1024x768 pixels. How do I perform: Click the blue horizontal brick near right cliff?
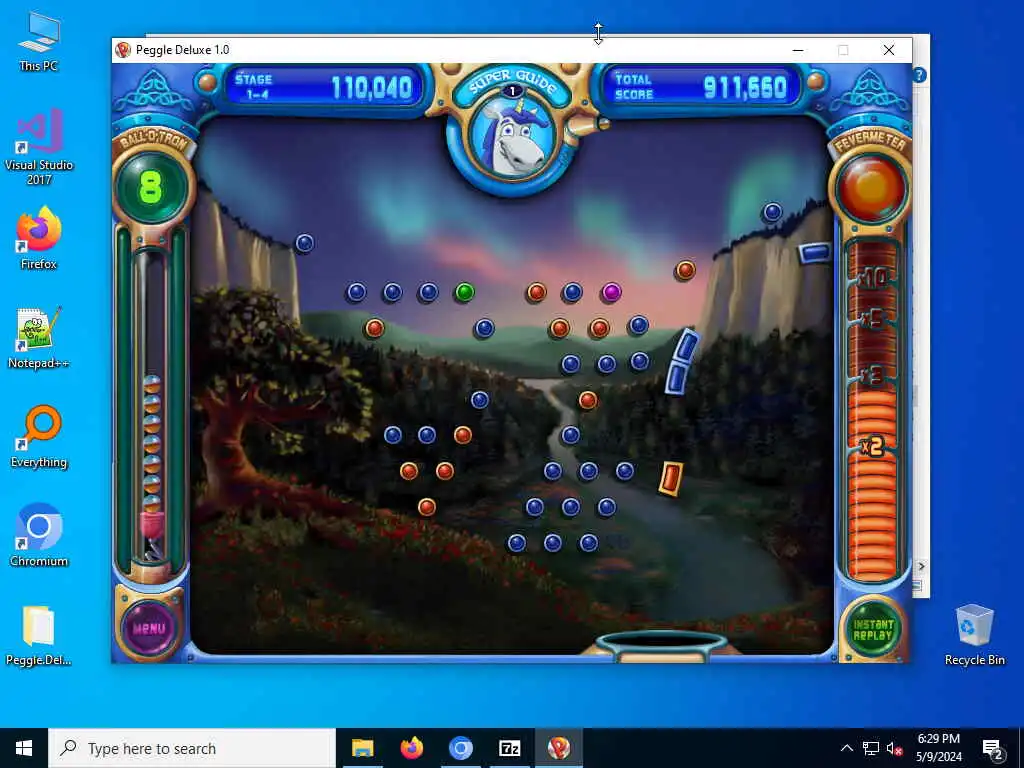tap(814, 253)
